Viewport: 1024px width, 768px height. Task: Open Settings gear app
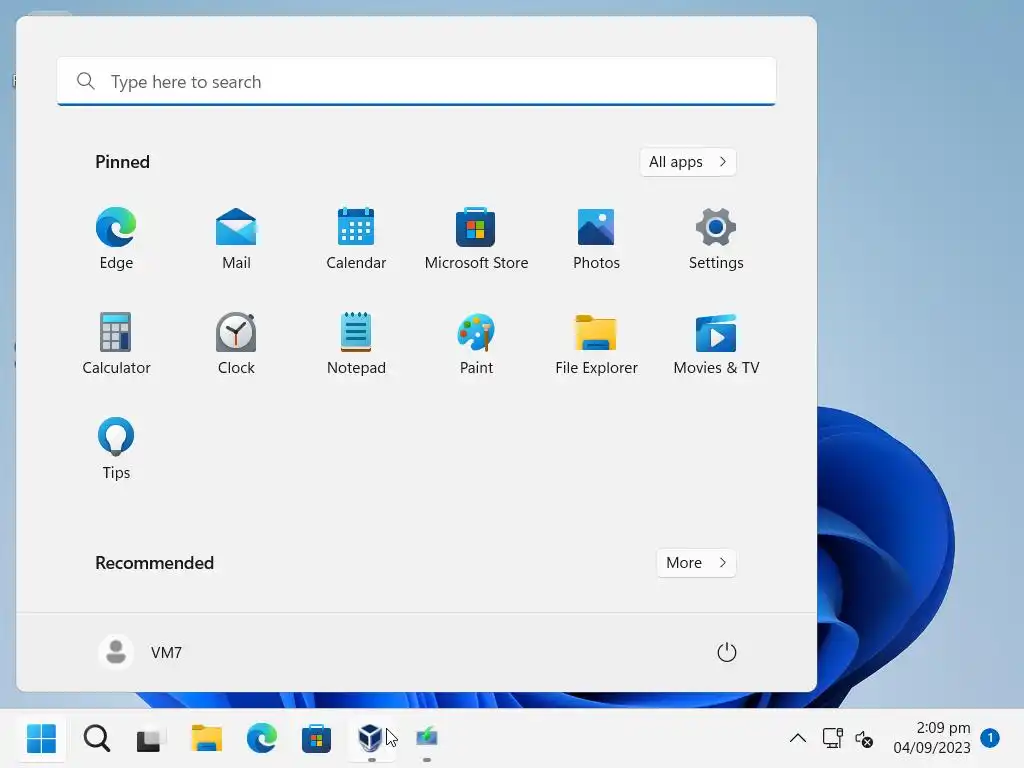(716, 238)
